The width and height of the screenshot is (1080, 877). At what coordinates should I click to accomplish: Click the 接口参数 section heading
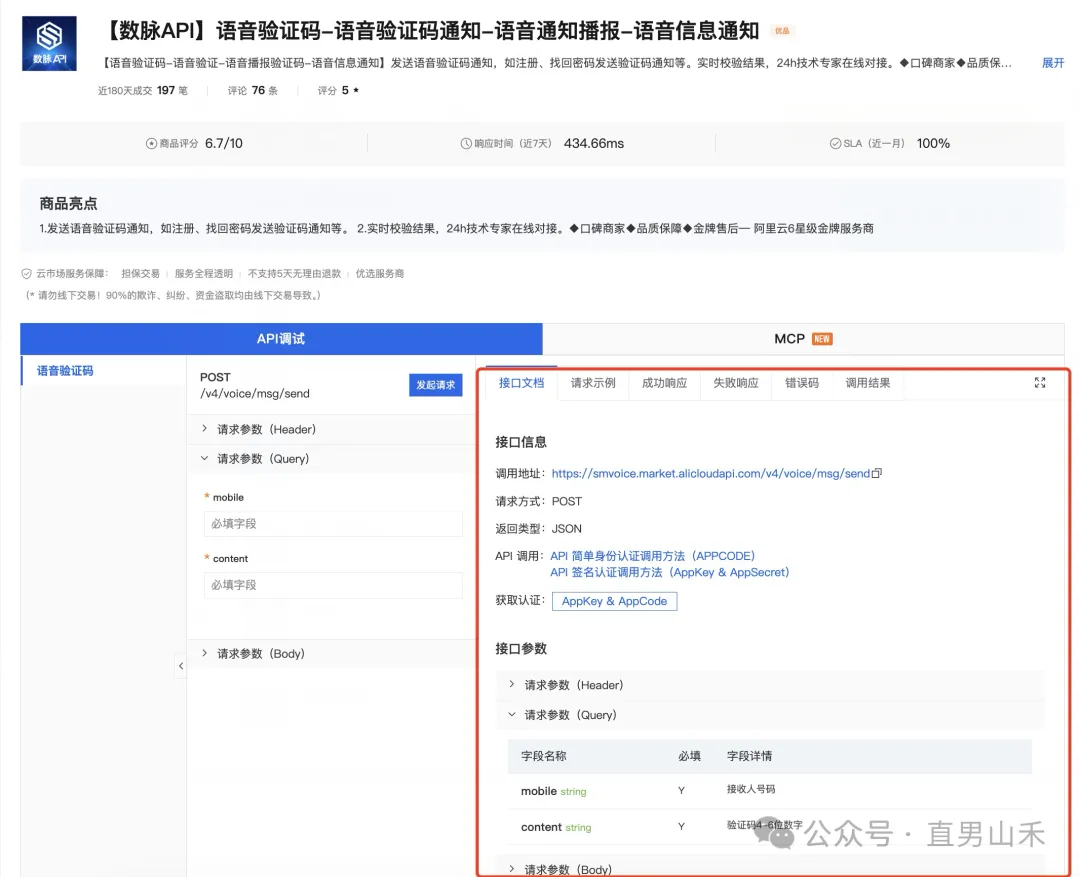click(x=521, y=648)
